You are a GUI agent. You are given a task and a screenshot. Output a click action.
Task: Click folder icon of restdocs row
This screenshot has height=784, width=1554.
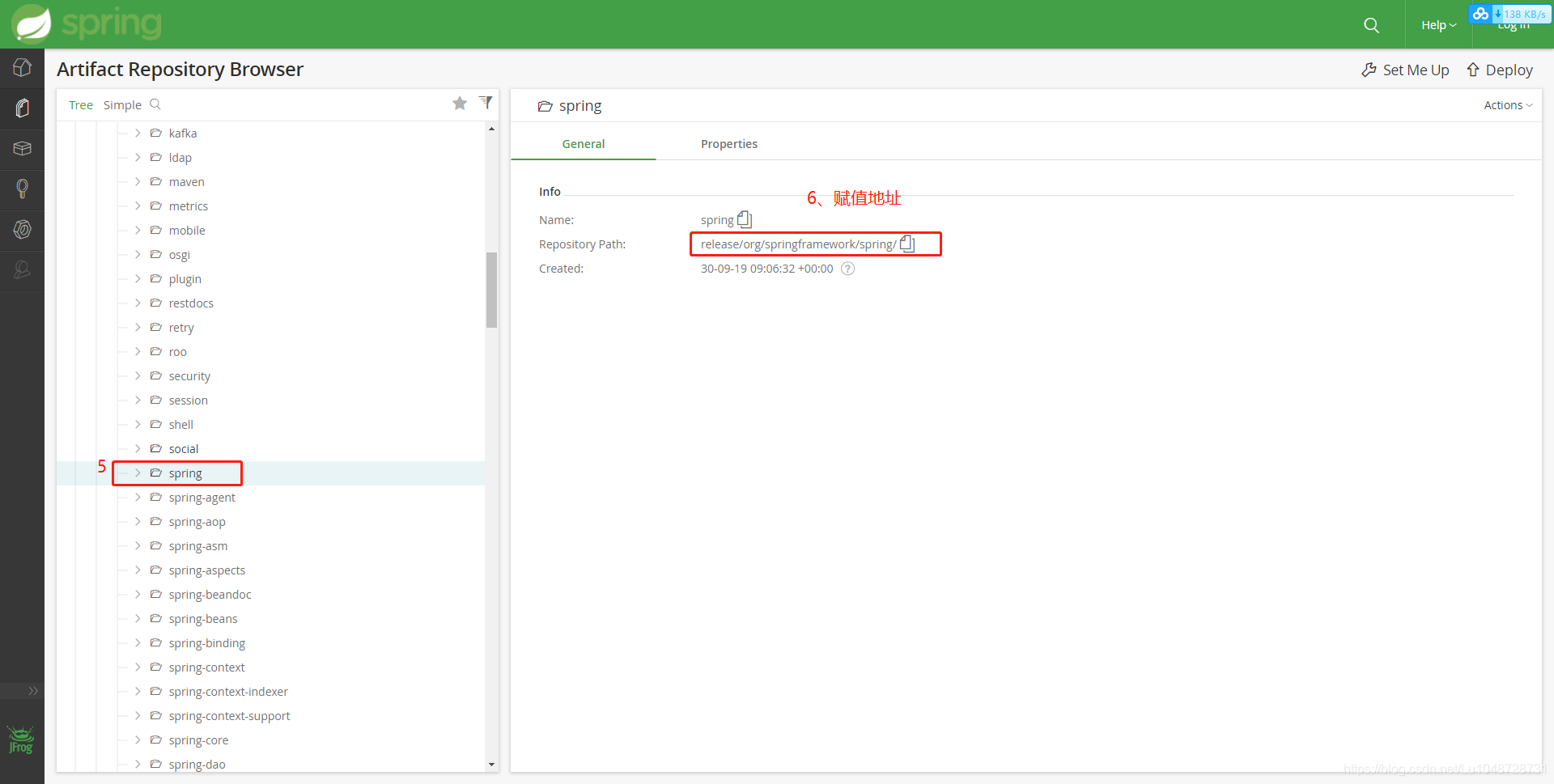click(x=156, y=303)
